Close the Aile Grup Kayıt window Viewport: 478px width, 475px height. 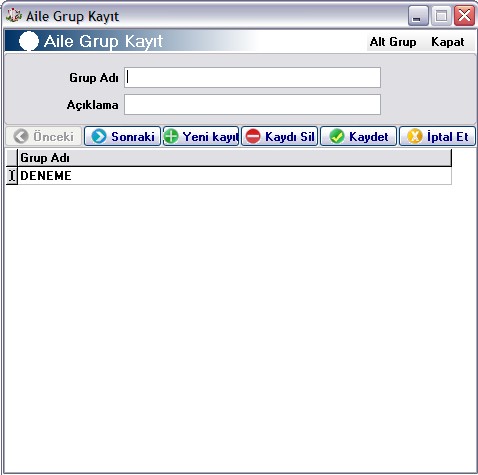pyautogui.click(x=464, y=16)
